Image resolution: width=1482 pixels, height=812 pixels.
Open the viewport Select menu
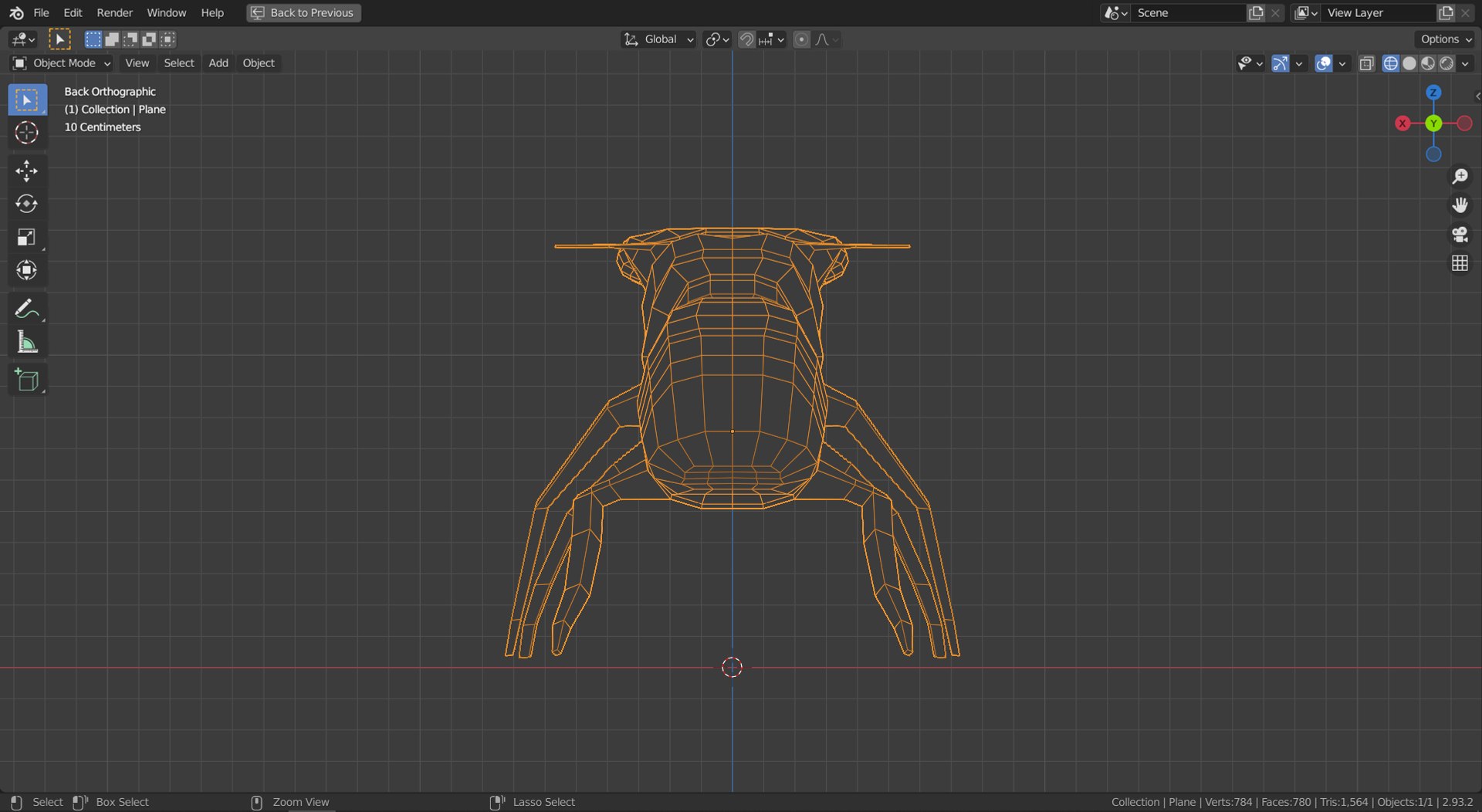[179, 63]
